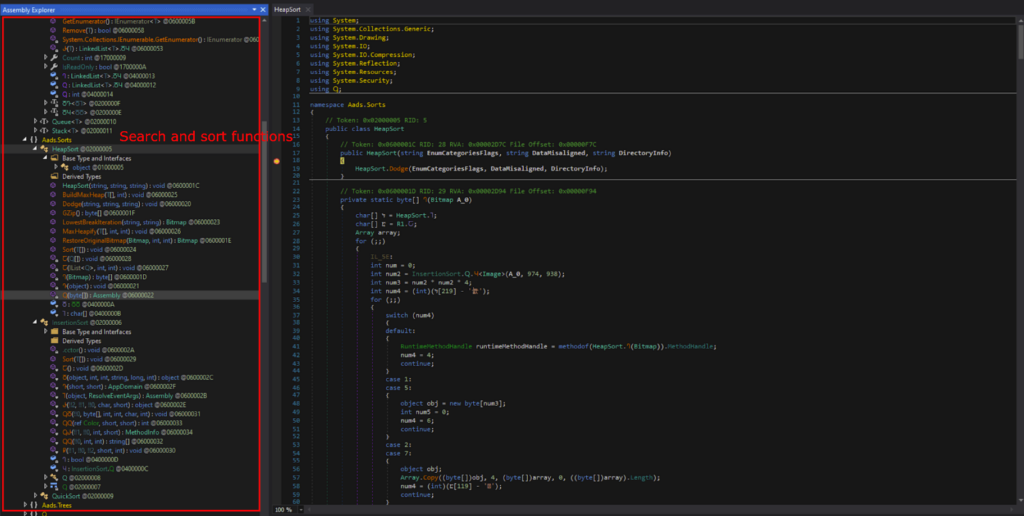Expand the QuickSort class node
Image resolution: width=1024 pixels, height=516 pixels.
pos(35,495)
